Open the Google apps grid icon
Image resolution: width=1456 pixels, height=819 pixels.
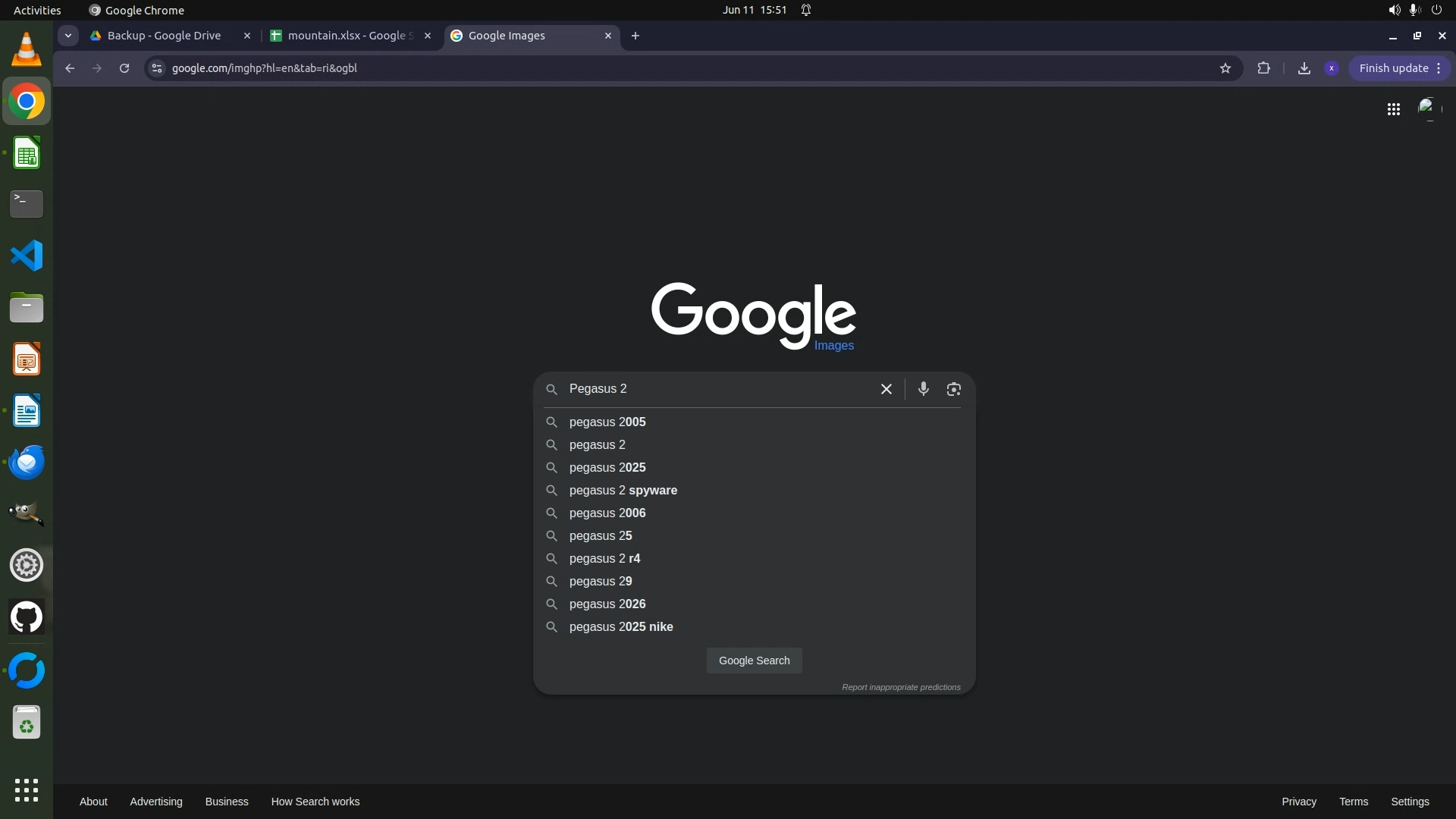[1393, 109]
